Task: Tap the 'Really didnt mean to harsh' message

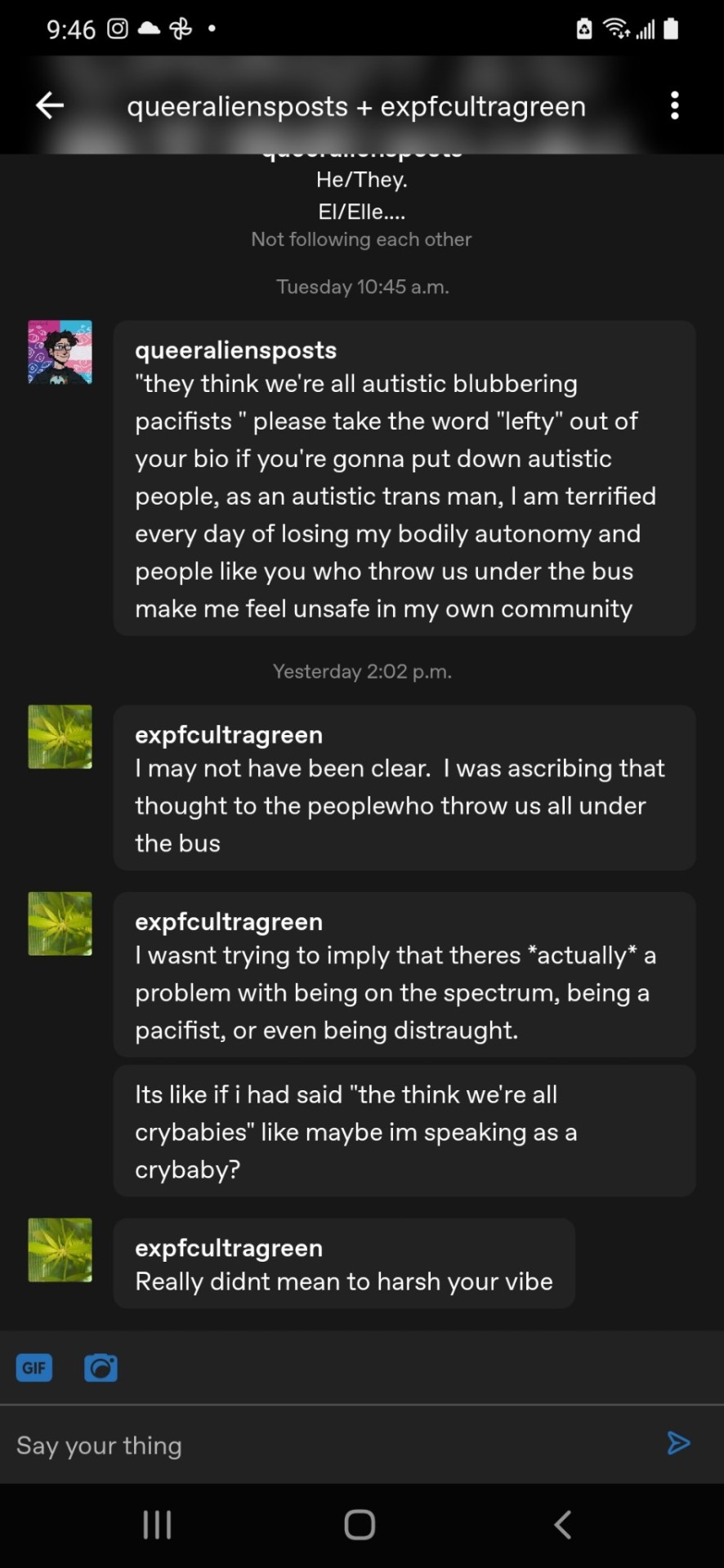Action: (344, 1281)
